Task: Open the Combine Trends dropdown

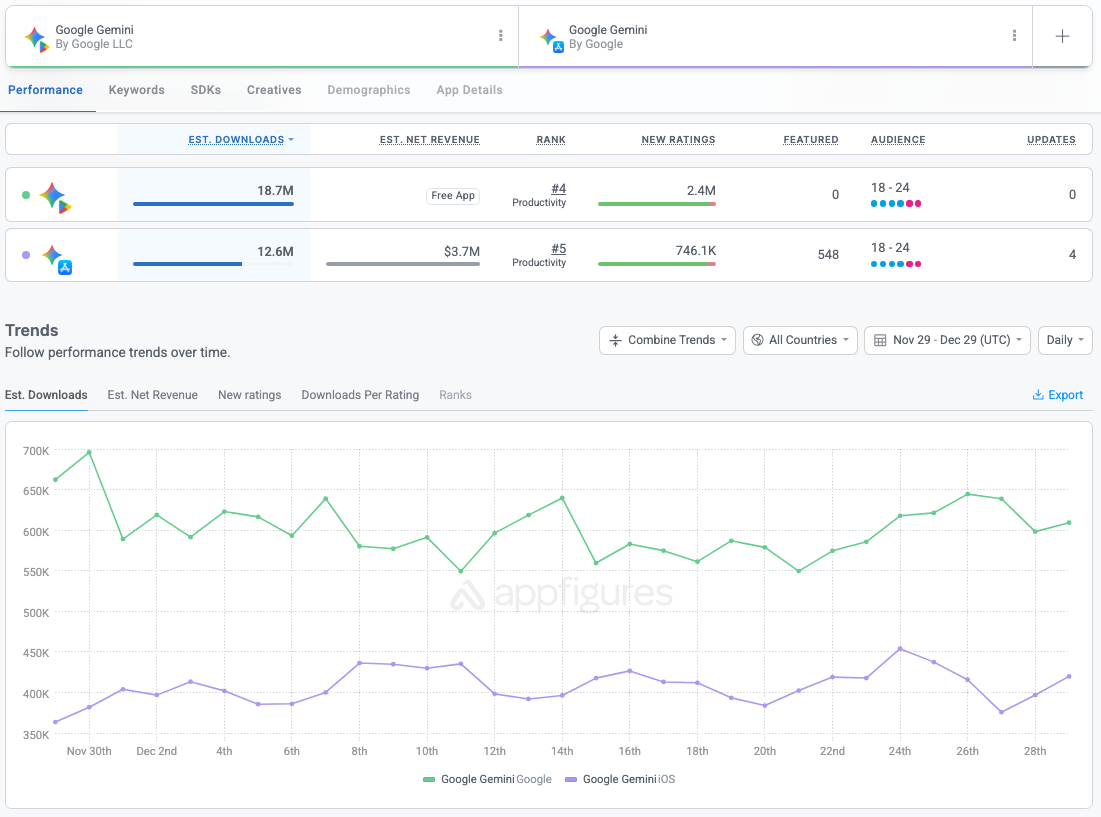Action: point(667,340)
